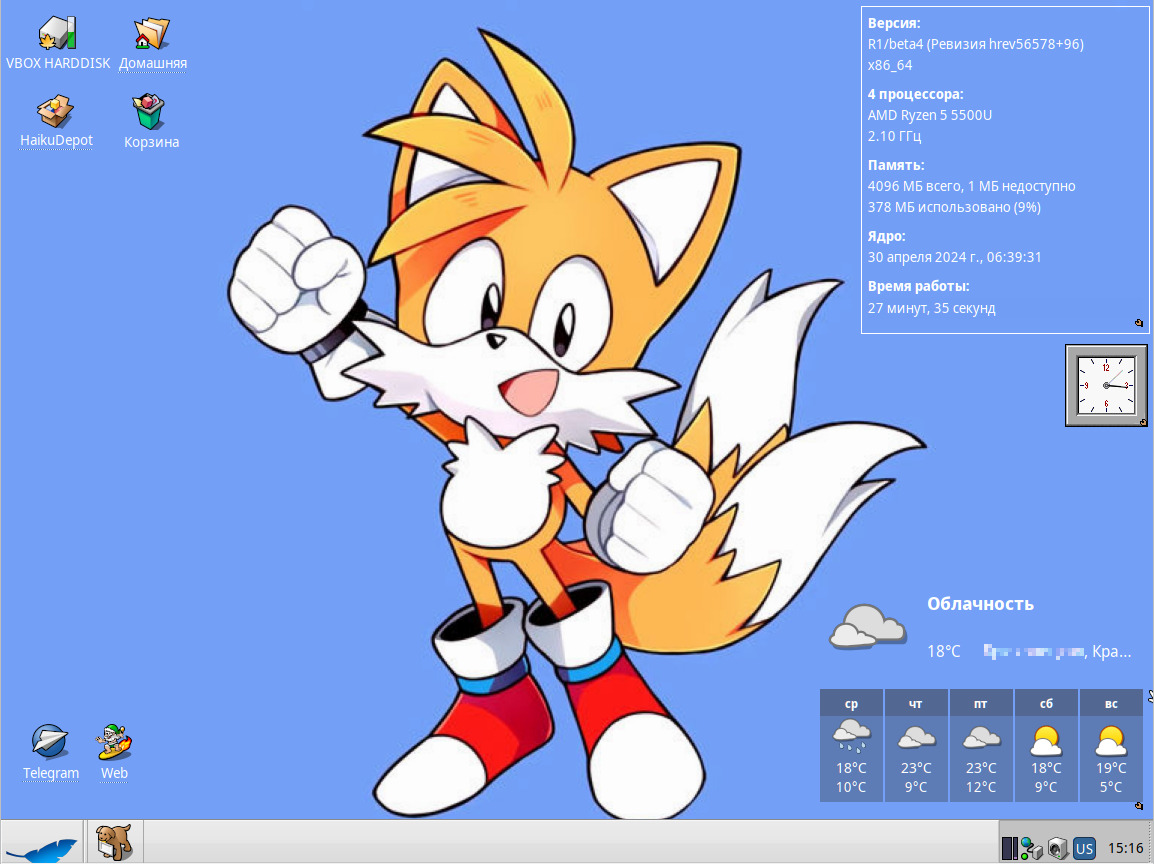The width and height of the screenshot is (1154, 864).
Task: Open the VBOX HARDDISK desktop icon
Action: [x=56, y=34]
